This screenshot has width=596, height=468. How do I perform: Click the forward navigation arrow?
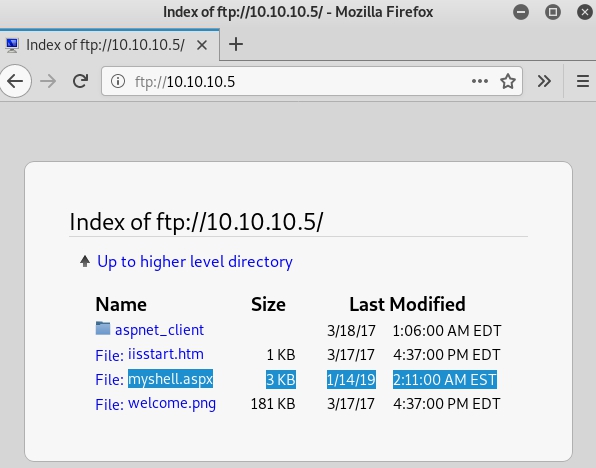(x=48, y=81)
